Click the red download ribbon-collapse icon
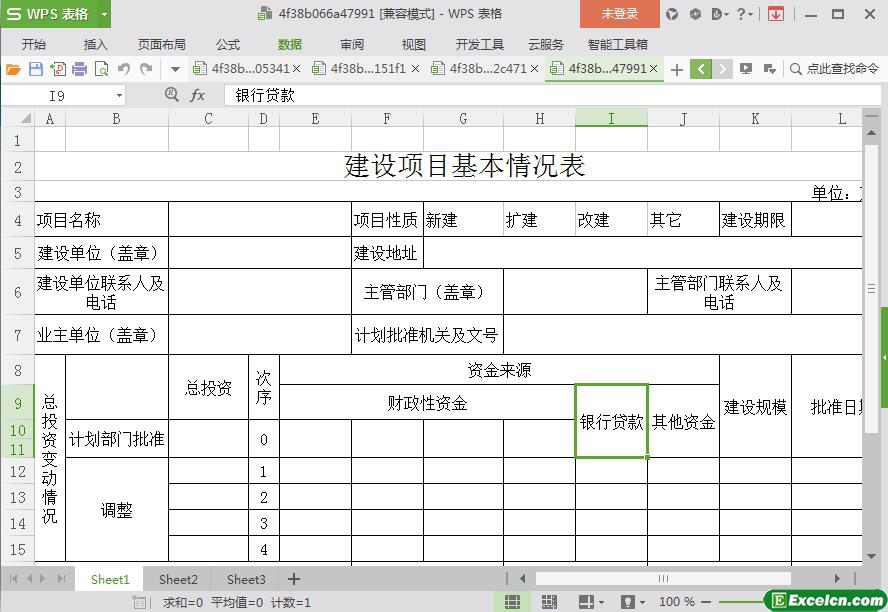Screen dimensions: 888x612 point(775,14)
